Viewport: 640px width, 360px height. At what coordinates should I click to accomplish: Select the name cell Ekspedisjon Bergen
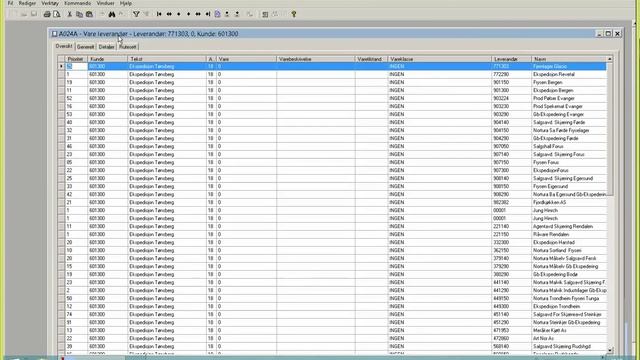569,90
